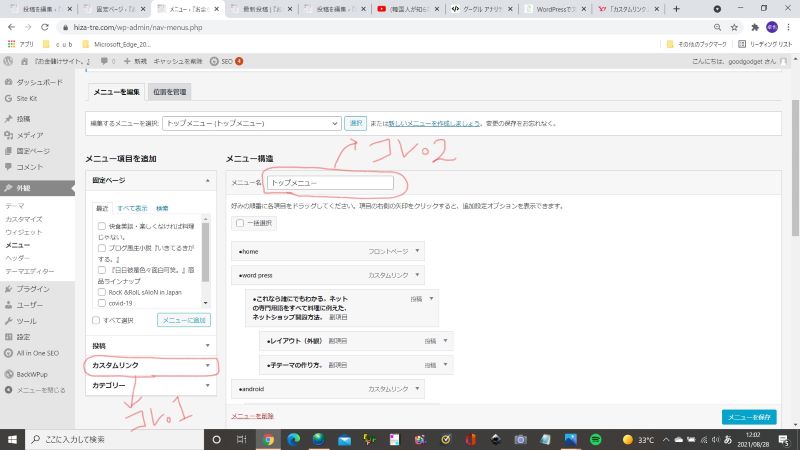Viewport: 800px width, 450px height.
Task: Expand the word press menu item options
Action: coord(417,275)
